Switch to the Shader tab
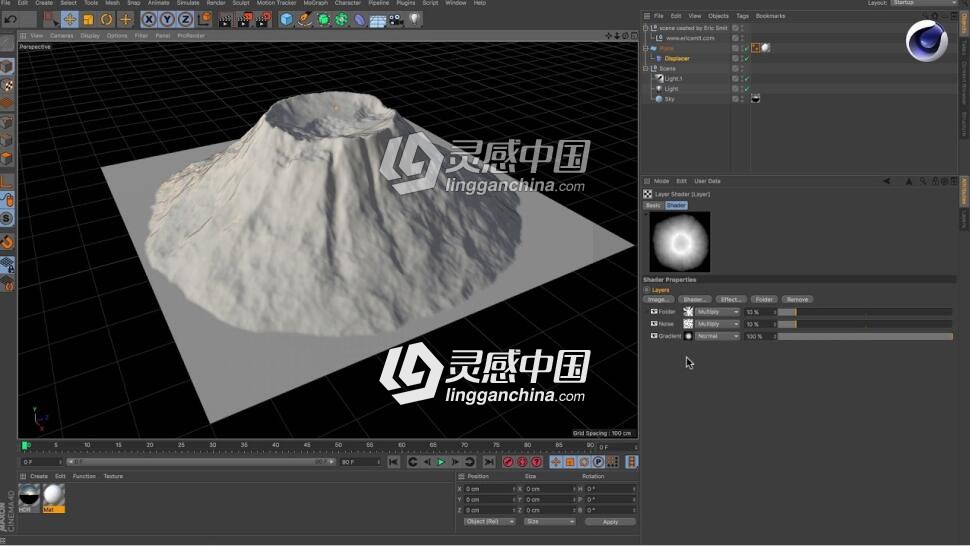The width and height of the screenshot is (970, 546). pyautogui.click(x=676, y=205)
